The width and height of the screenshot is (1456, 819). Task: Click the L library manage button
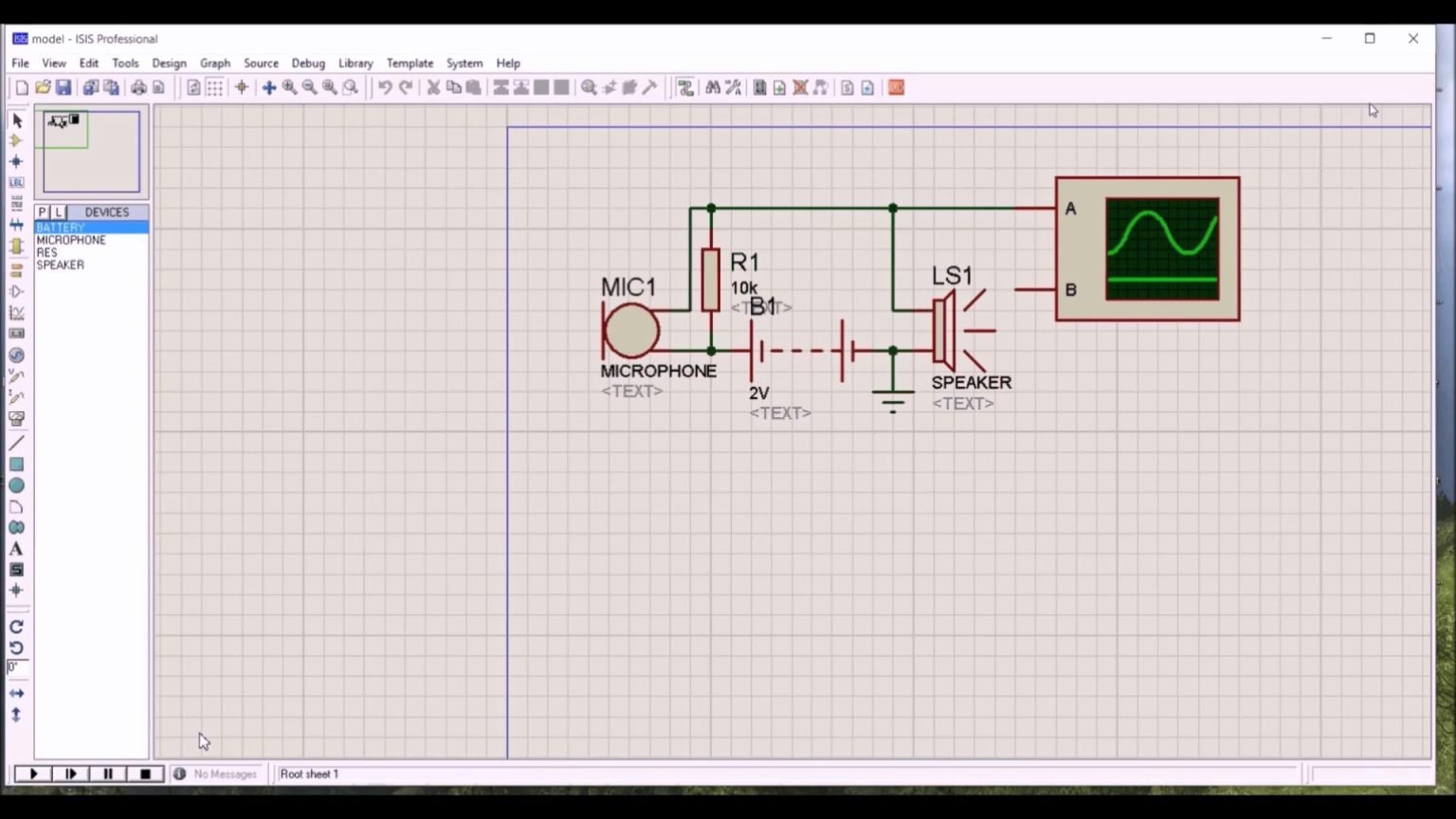pos(58,212)
